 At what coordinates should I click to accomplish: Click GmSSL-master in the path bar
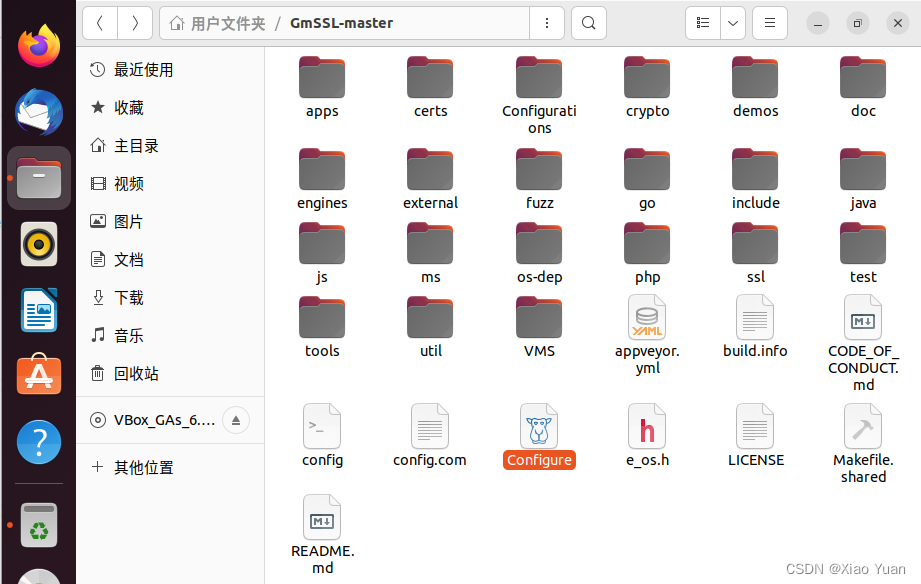(x=341, y=24)
